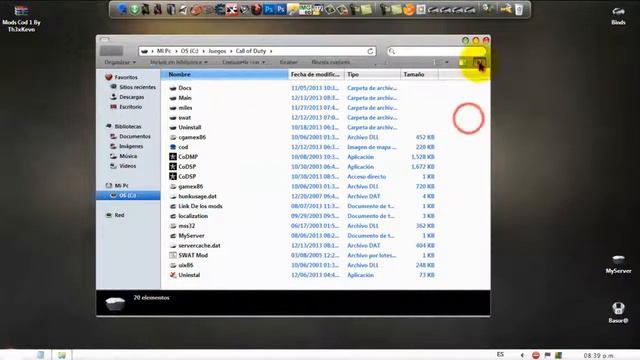The height and width of the screenshot is (360, 640).
Task: Open Música library in sidebar
Action: pyautogui.click(x=124, y=156)
